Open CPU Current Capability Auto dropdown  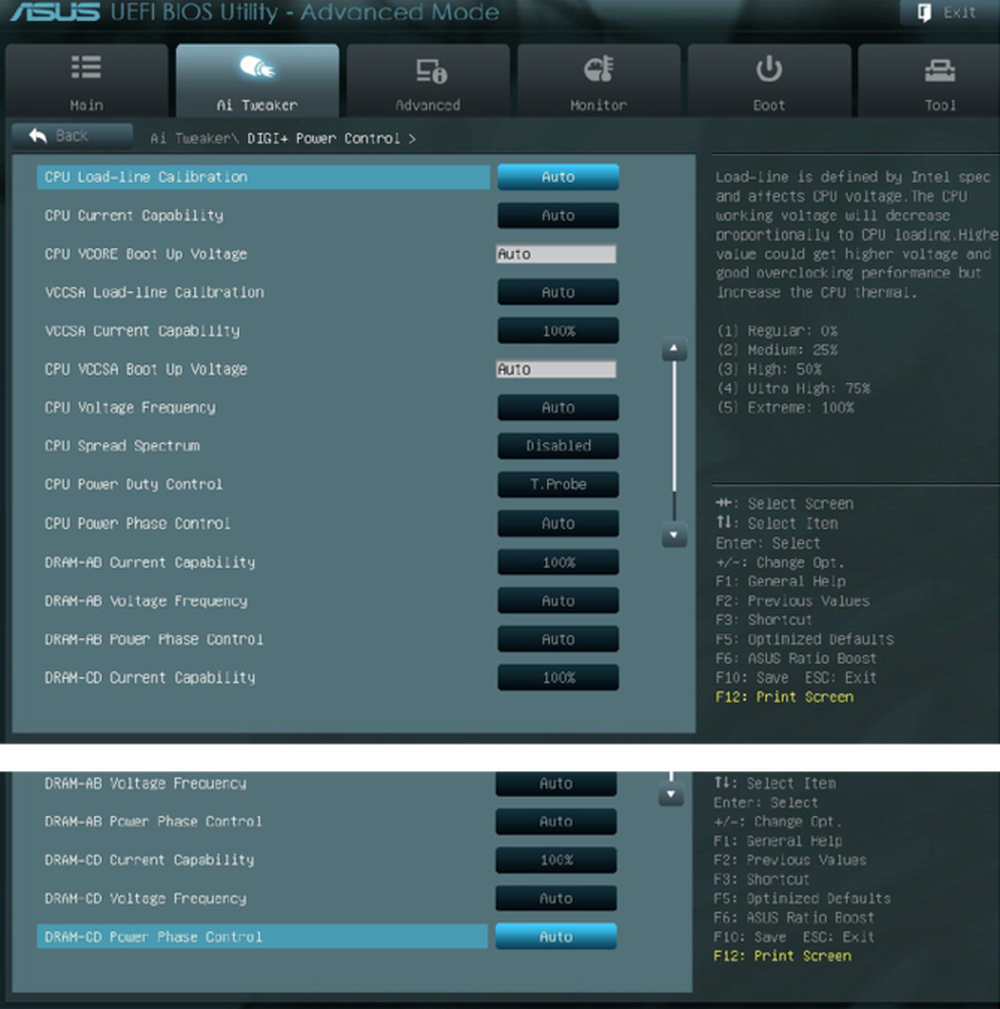coord(558,216)
